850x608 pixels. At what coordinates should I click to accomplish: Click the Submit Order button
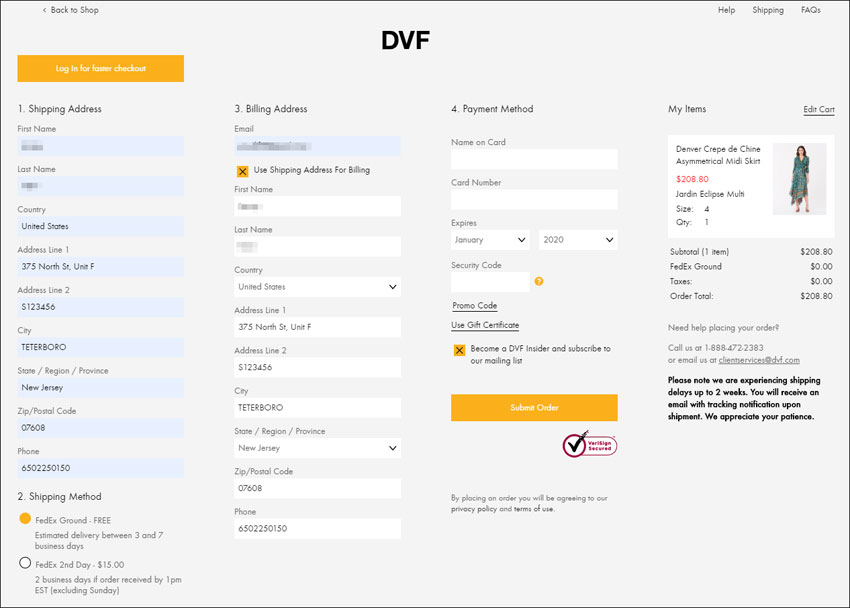coord(534,408)
